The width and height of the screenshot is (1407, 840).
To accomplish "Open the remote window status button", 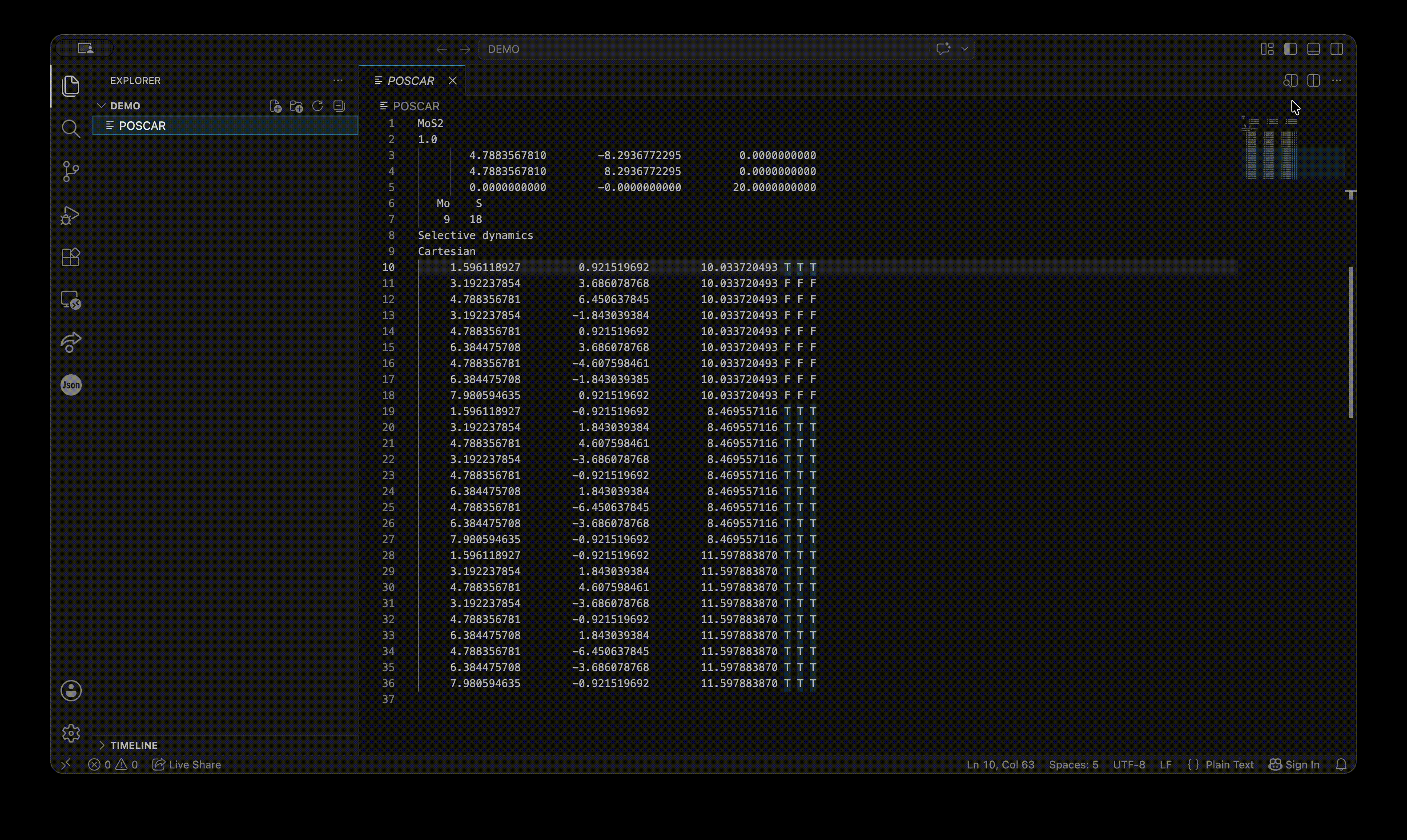I will 66,764.
